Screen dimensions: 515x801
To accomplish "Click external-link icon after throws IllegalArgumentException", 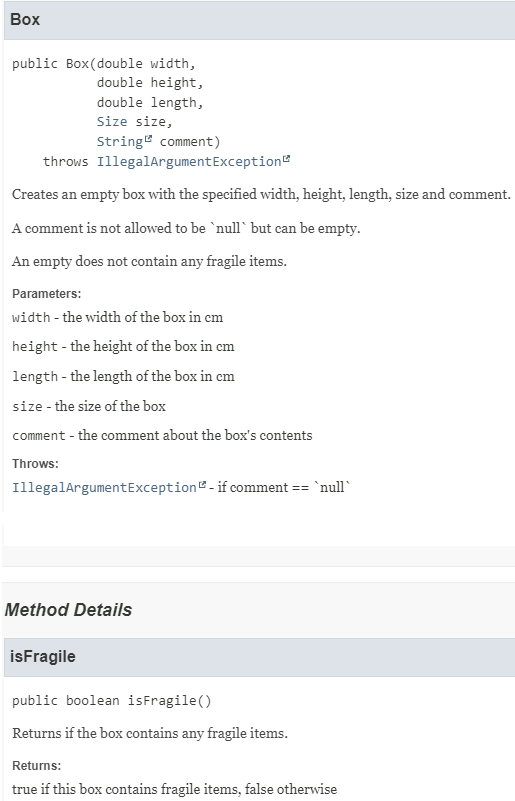I will point(286,159).
